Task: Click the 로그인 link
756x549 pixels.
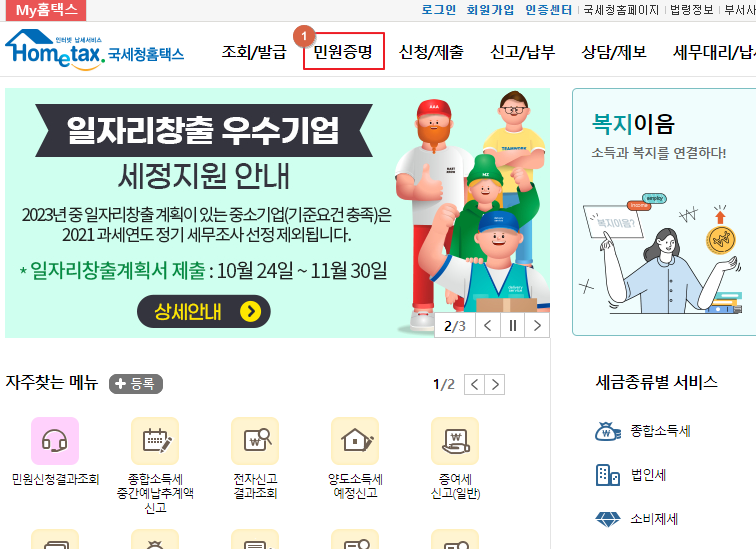Action: tap(438, 10)
